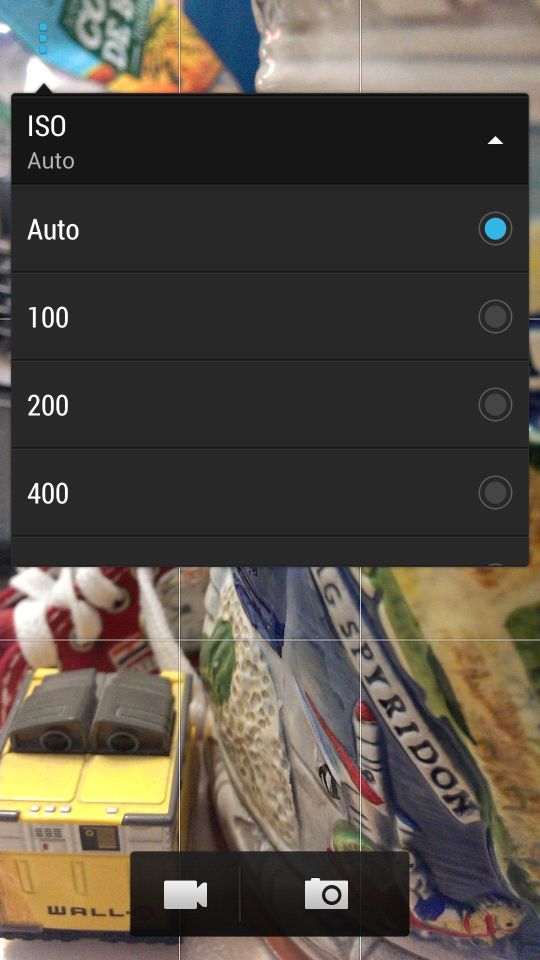
Task: Select the Auto radio button
Action: [495, 229]
